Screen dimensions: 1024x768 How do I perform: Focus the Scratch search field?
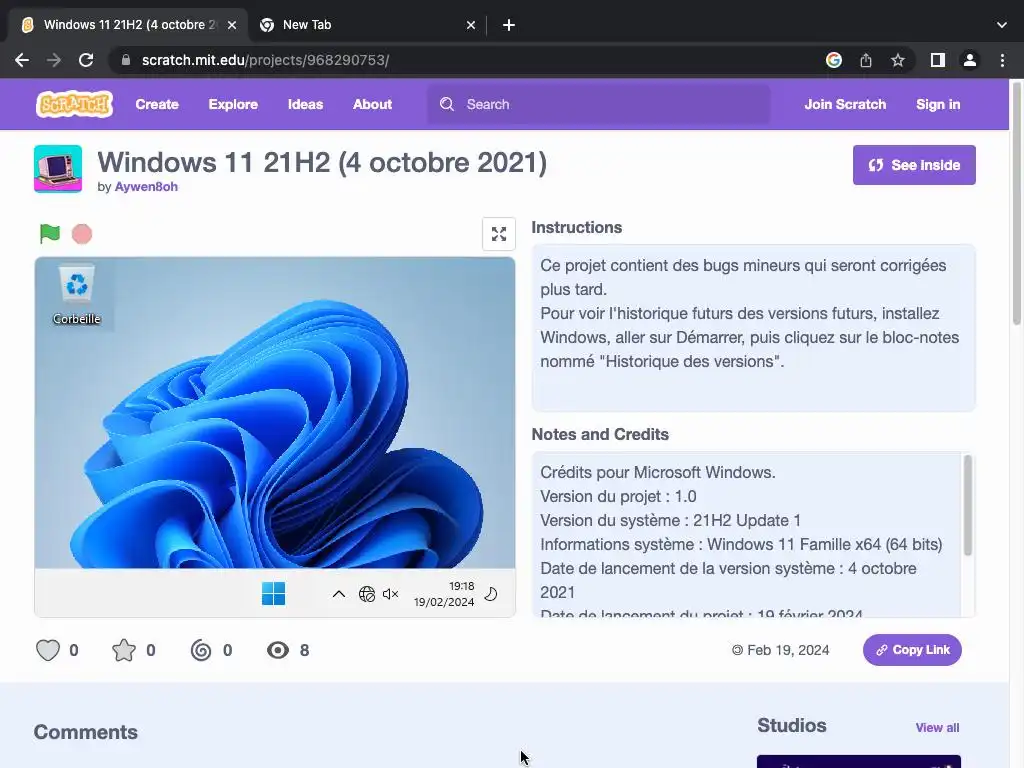click(x=599, y=104)
